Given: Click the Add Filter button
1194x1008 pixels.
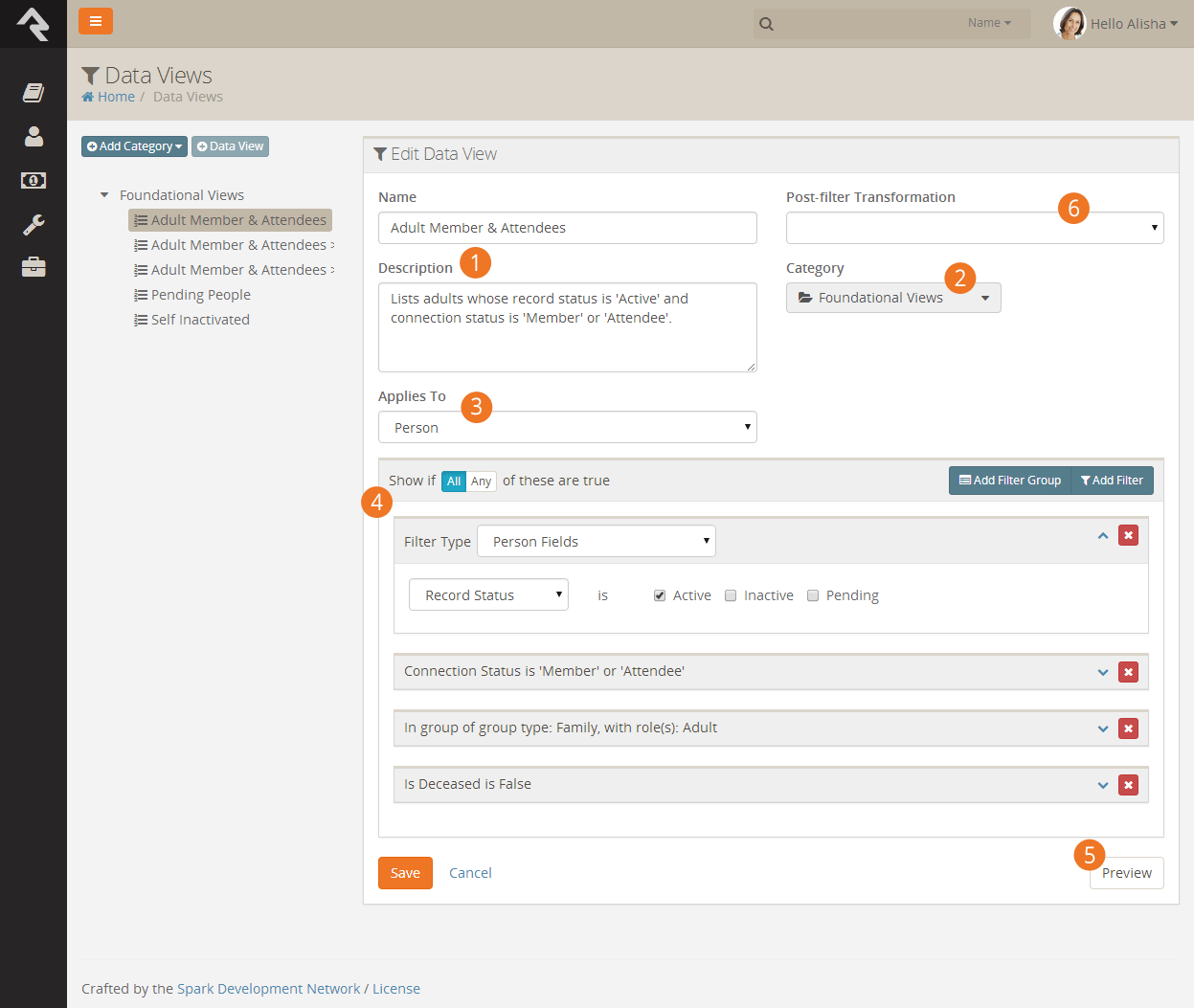Looking at the screenshot, I should [1112, 481].
